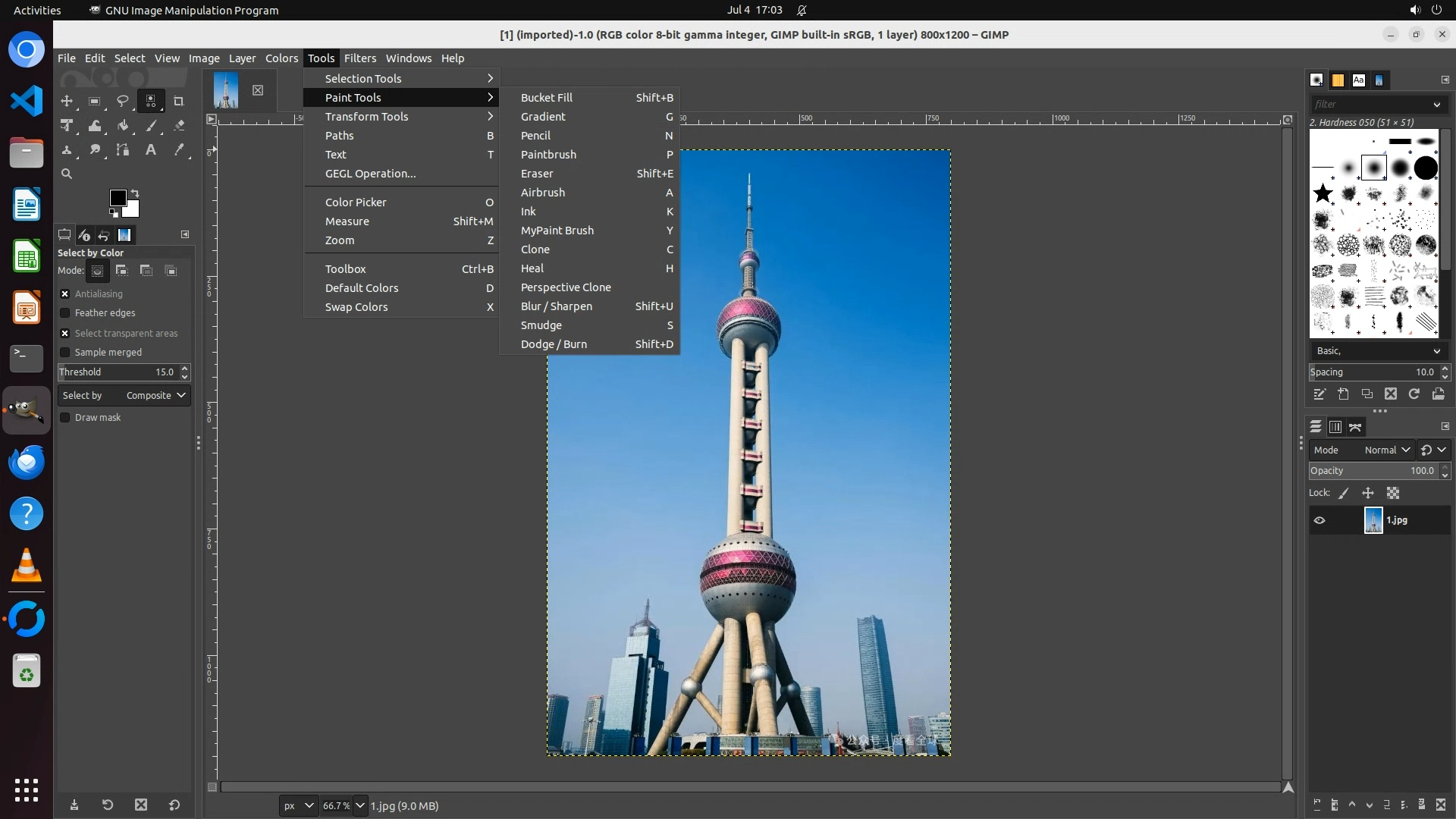Viewport: 1456px width, 819px height.
Task: Select the Text tool icon
Action: (x=151, y=150)
